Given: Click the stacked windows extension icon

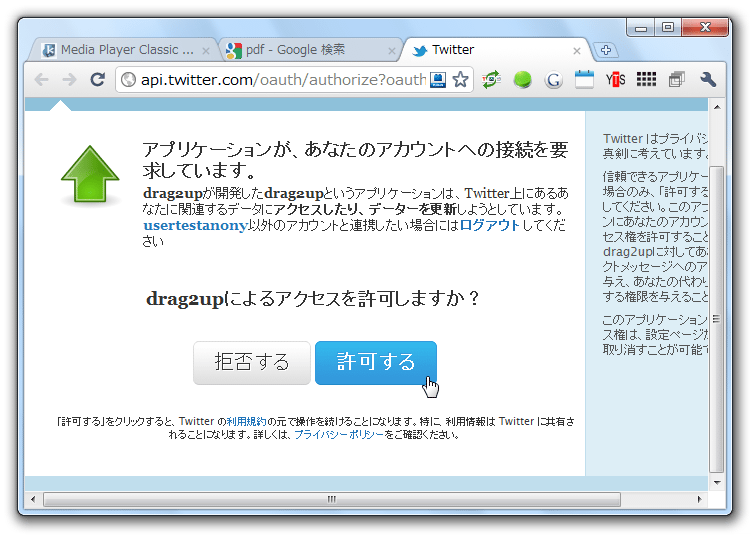Looking at the screenshot, I should pyautogui.click(x=677, y=79).
